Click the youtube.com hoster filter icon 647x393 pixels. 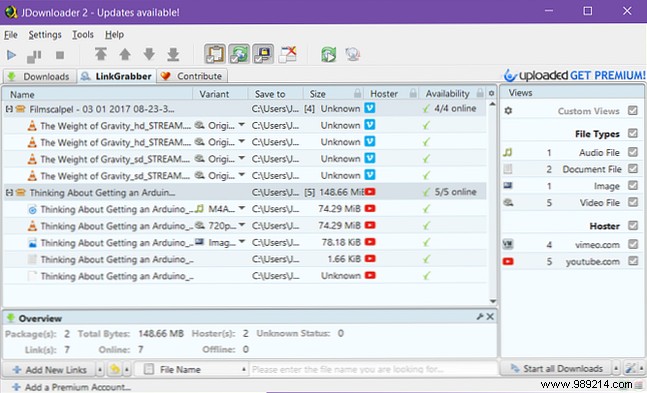[x=508, y=261]
